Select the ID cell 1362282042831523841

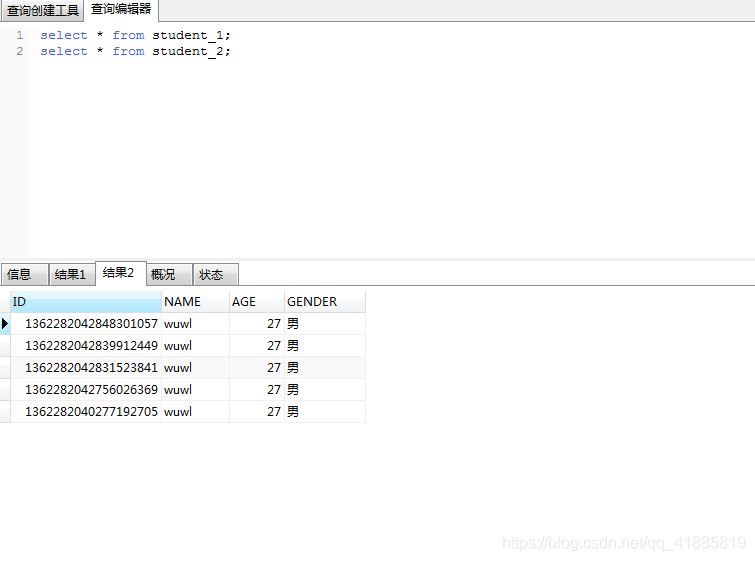click(86, 368)
